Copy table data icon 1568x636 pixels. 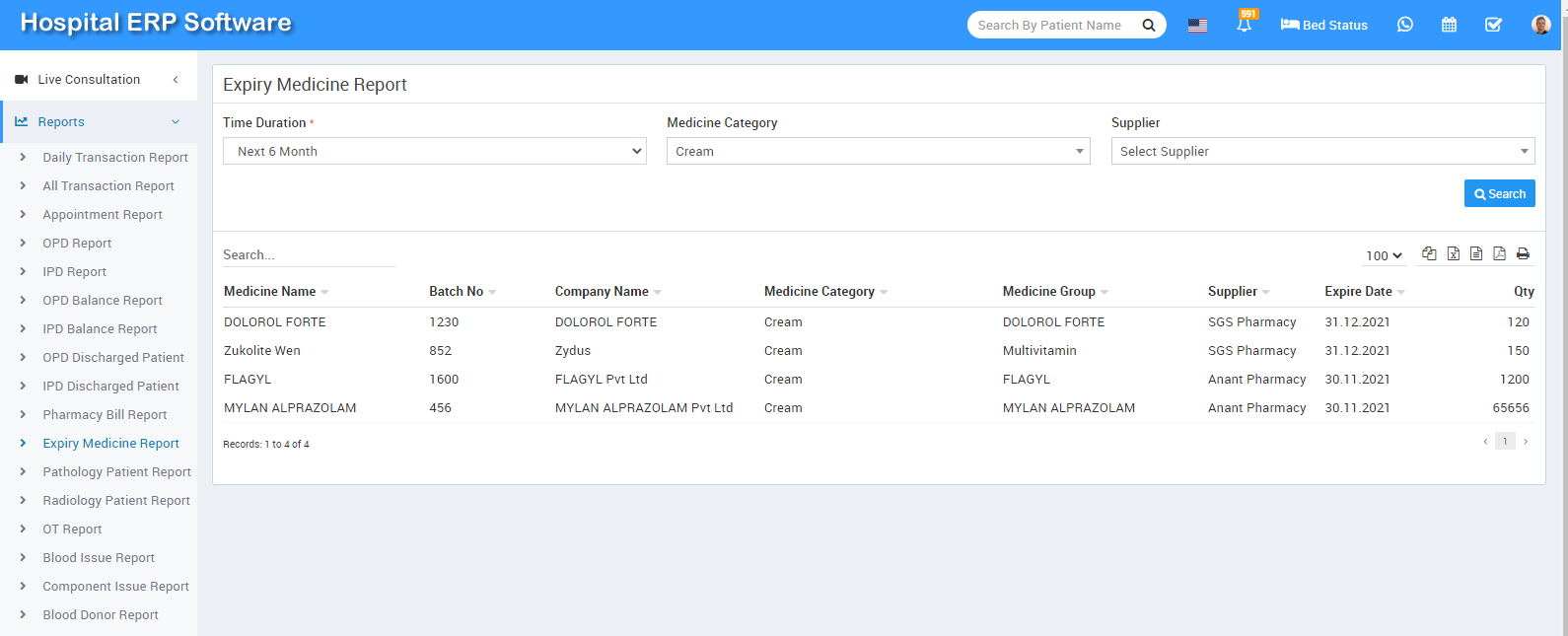(x=1429, y=254)
